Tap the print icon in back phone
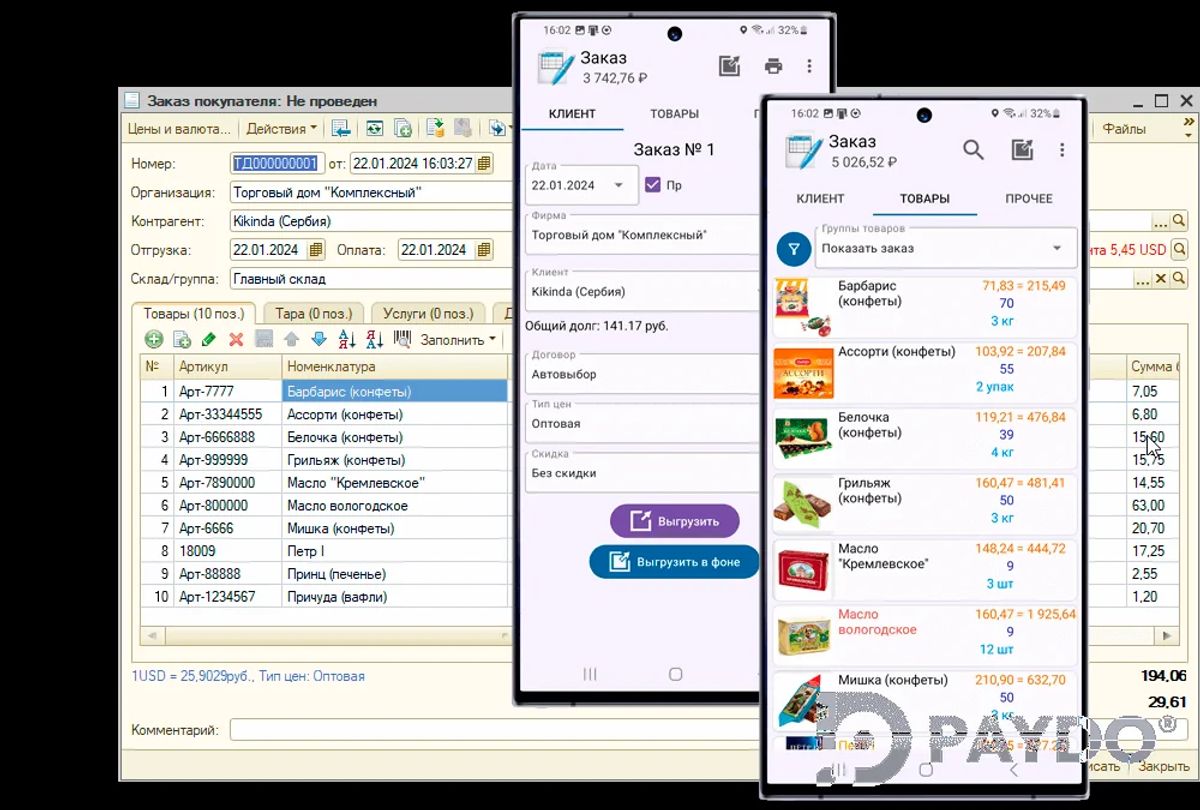 pyautogui.click(x=773, y=66)
